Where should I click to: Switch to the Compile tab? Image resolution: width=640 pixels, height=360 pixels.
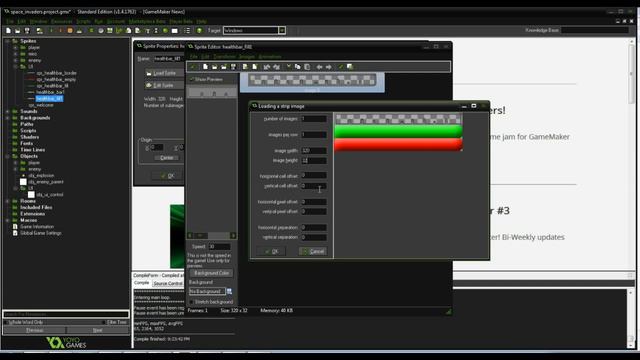(142, 283)
